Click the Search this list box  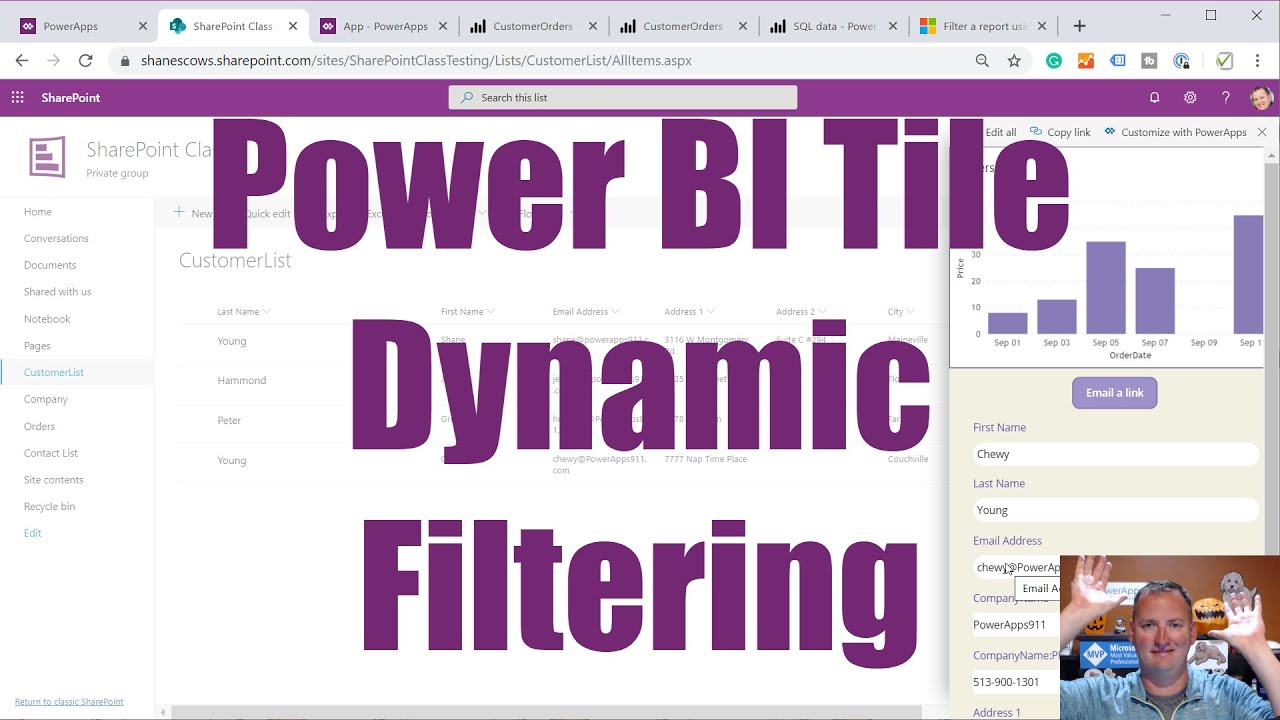[x=623, y=97]
